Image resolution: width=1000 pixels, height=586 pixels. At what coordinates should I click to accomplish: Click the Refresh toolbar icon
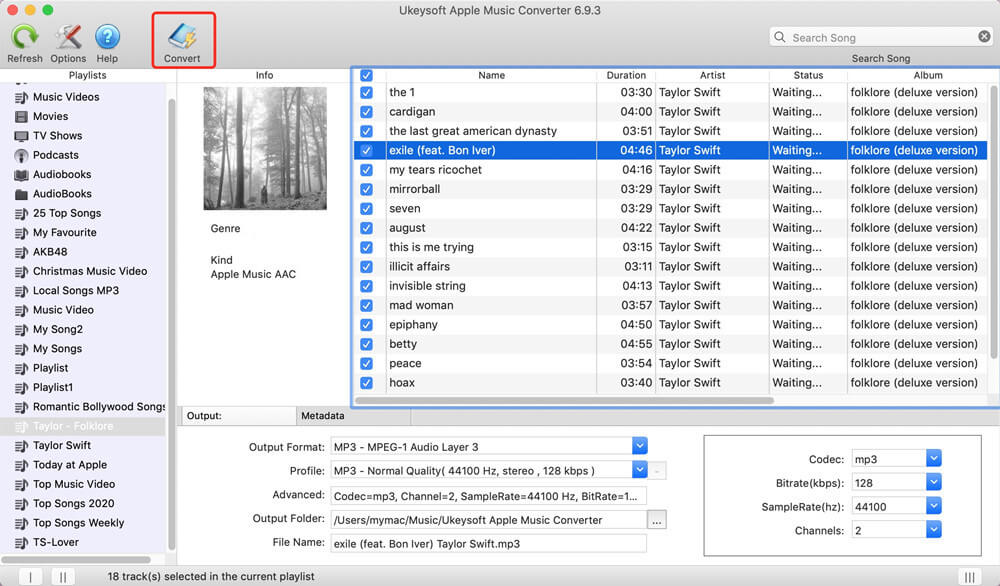pyautogui.click(x=25, y=38)
